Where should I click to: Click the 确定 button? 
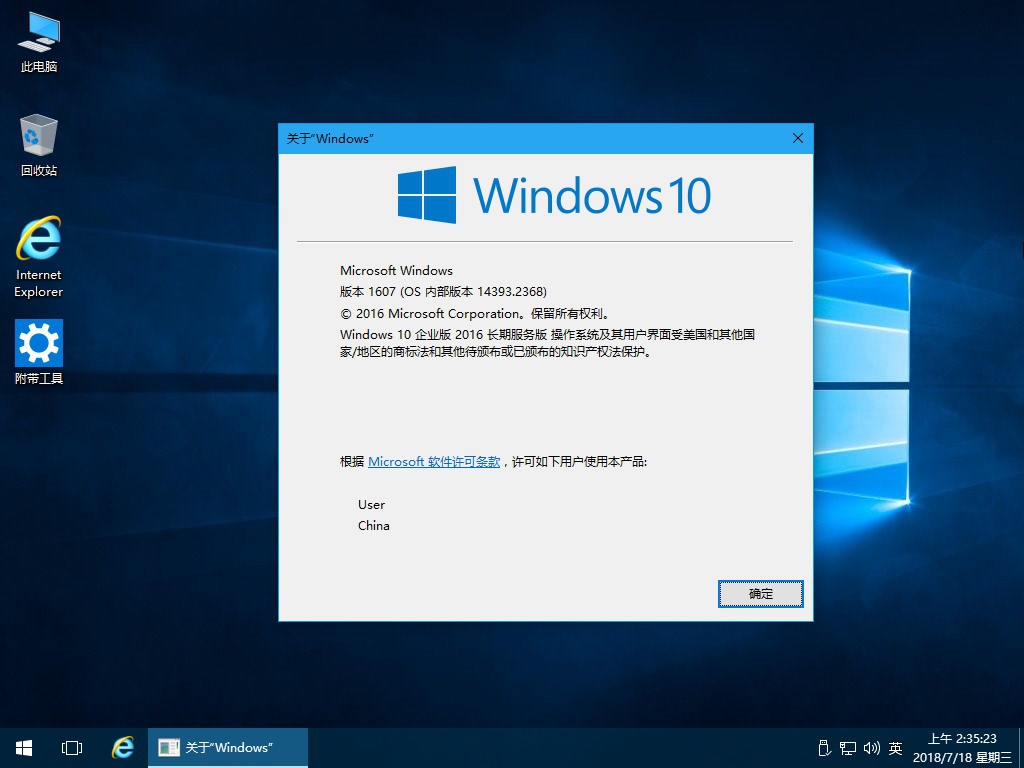click(761, 594)
